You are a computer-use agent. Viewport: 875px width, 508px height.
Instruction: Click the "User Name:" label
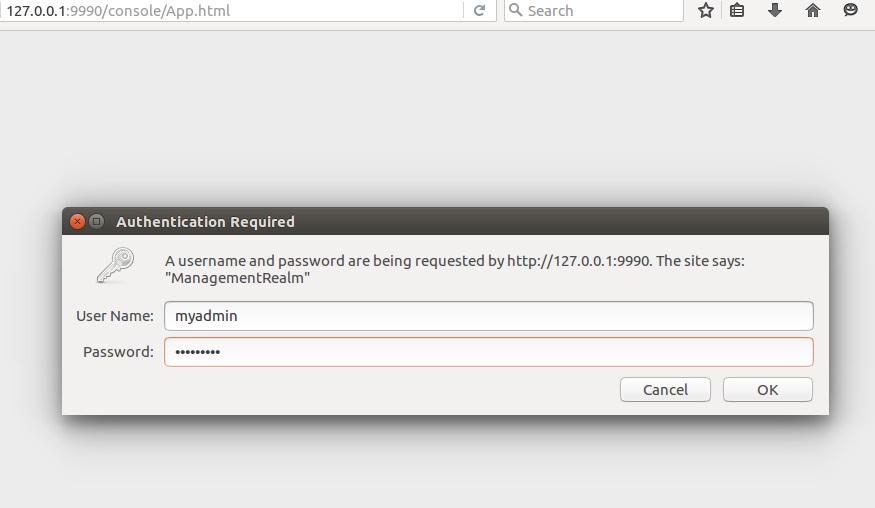115,316
